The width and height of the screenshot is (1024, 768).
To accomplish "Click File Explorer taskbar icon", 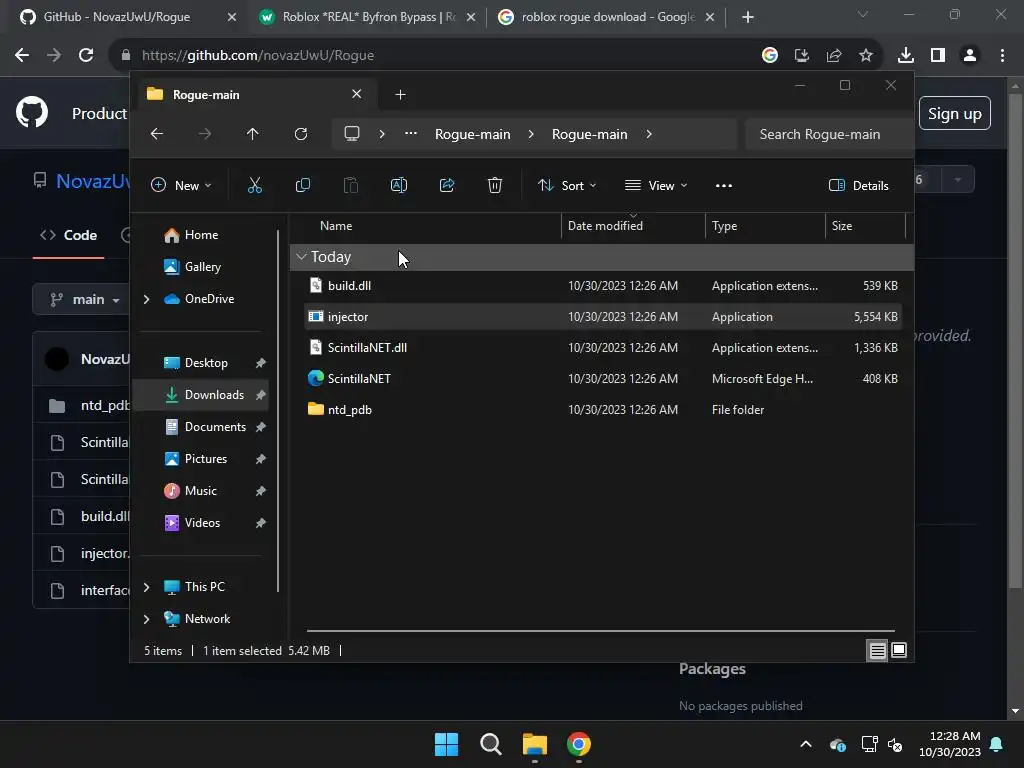I will [535, 744].
